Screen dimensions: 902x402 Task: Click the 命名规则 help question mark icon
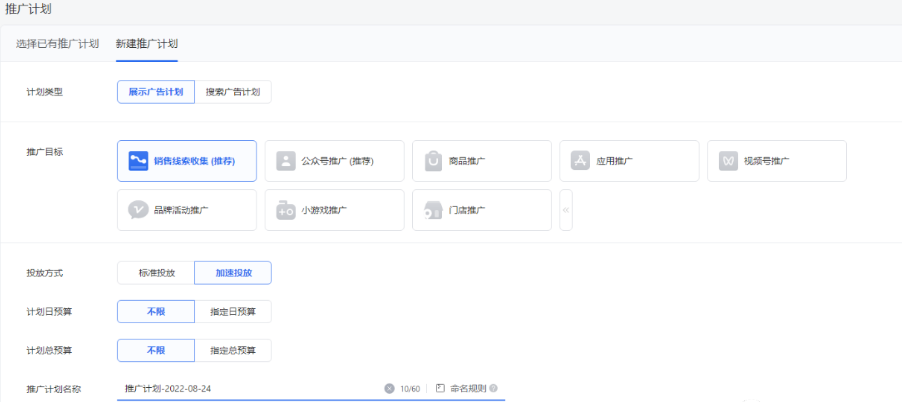click(x=494, y=388)
